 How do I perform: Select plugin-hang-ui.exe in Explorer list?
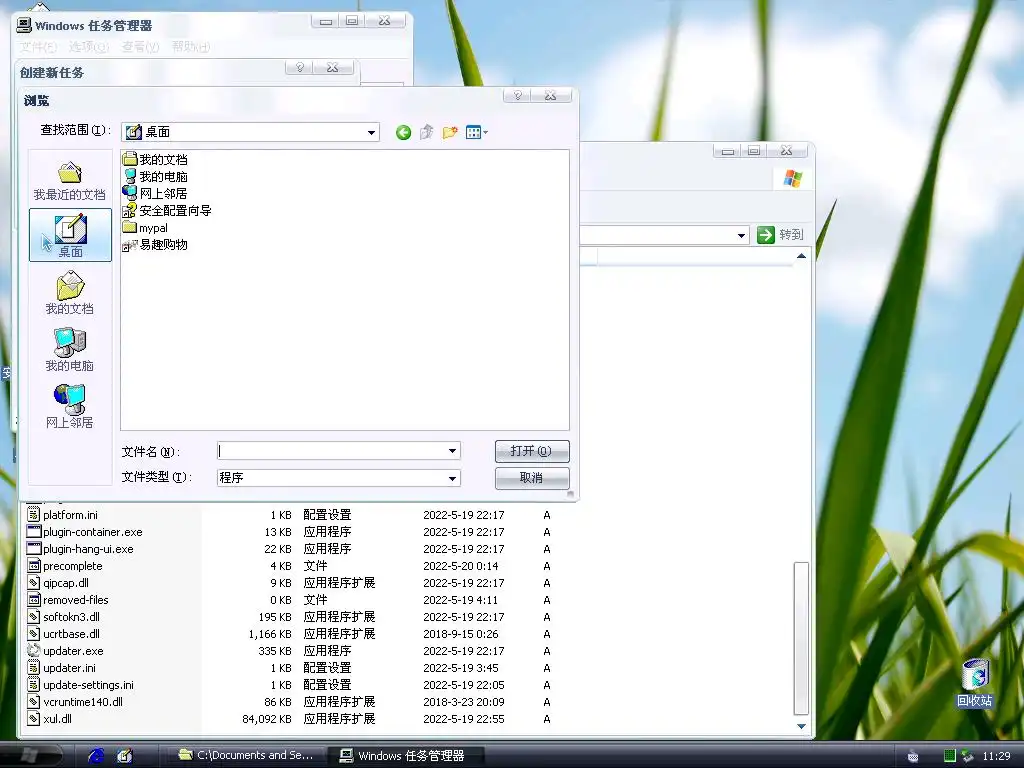click(80, 549)
